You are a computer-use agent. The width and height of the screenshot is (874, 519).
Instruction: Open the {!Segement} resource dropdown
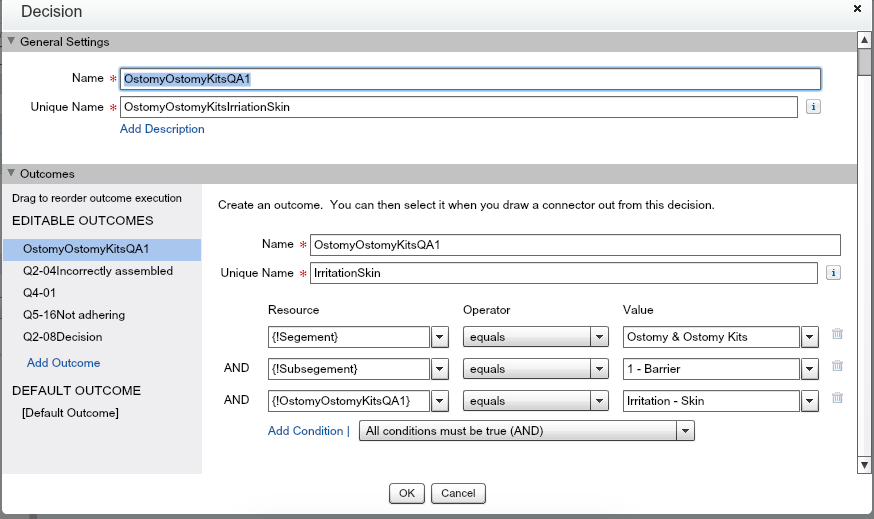pos(439,337)
